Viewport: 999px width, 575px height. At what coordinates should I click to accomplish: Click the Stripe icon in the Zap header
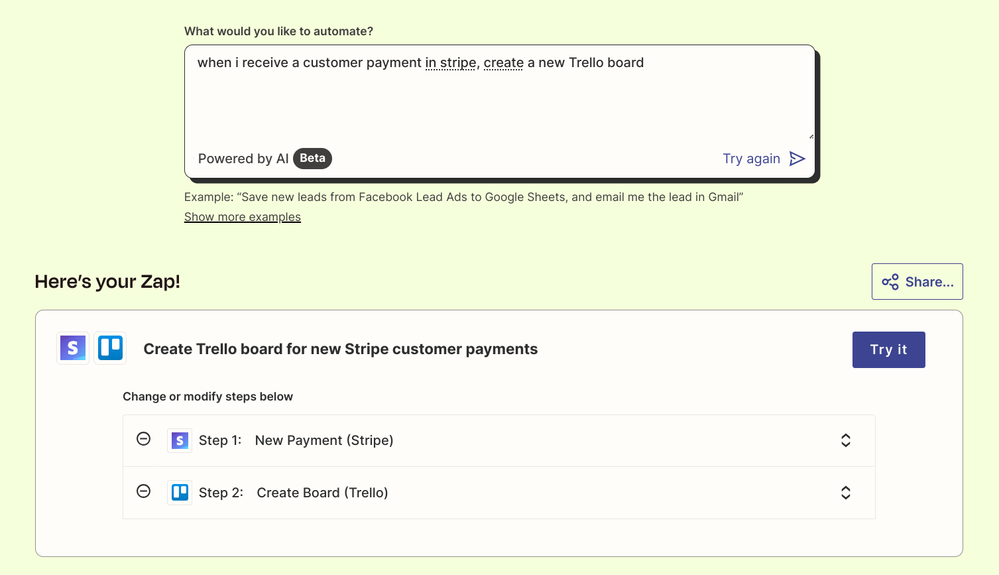[73, 348]
